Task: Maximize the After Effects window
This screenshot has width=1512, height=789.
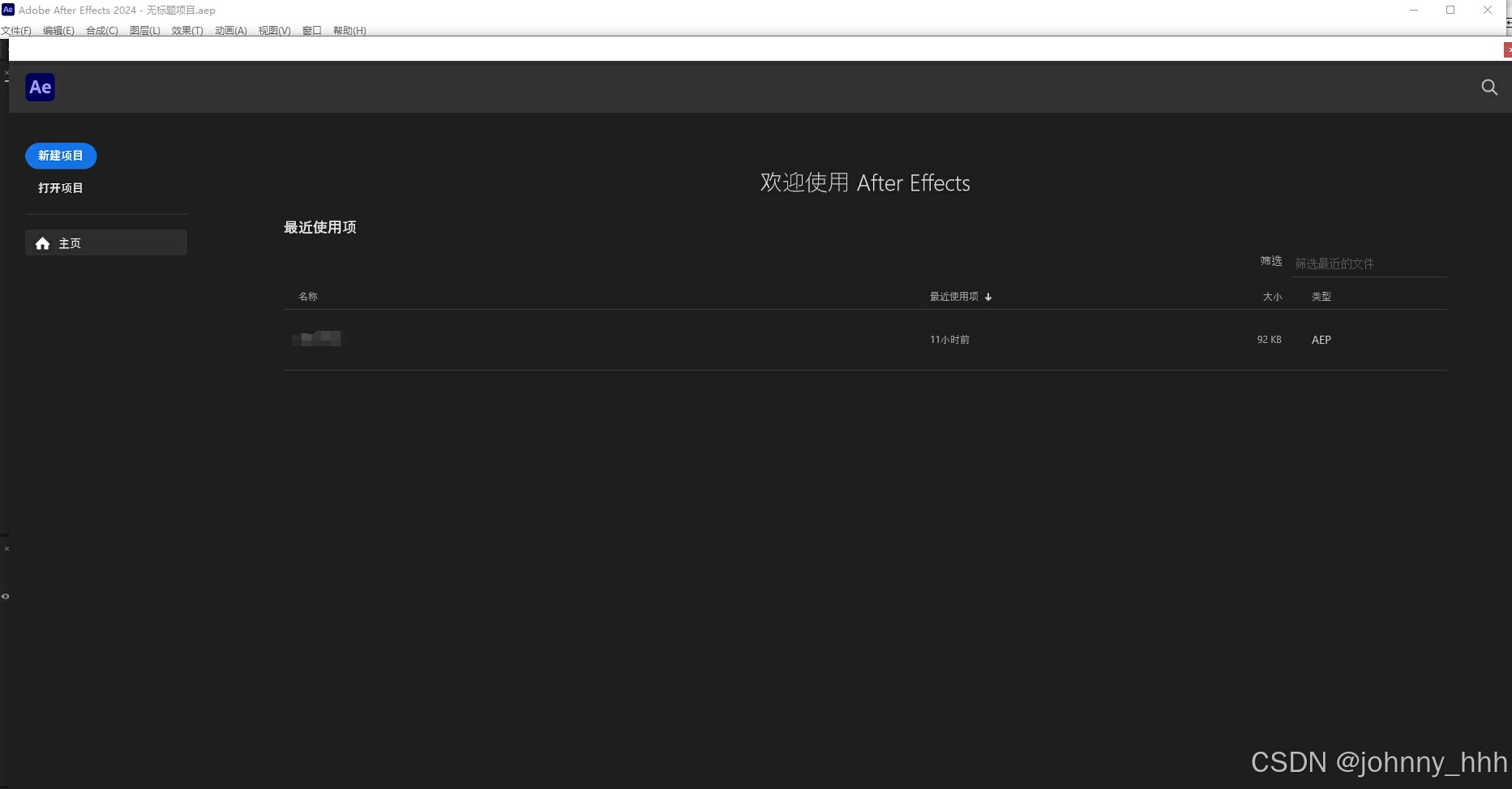Action: point(1450,11)
